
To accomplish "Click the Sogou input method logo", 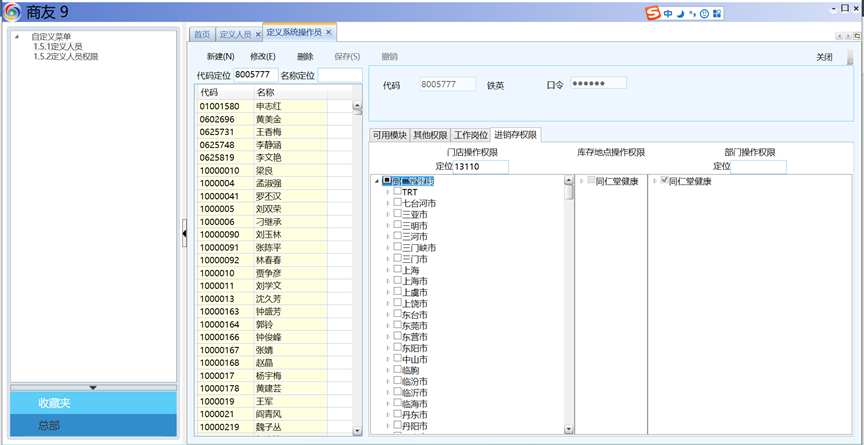I will click(654, 13).
